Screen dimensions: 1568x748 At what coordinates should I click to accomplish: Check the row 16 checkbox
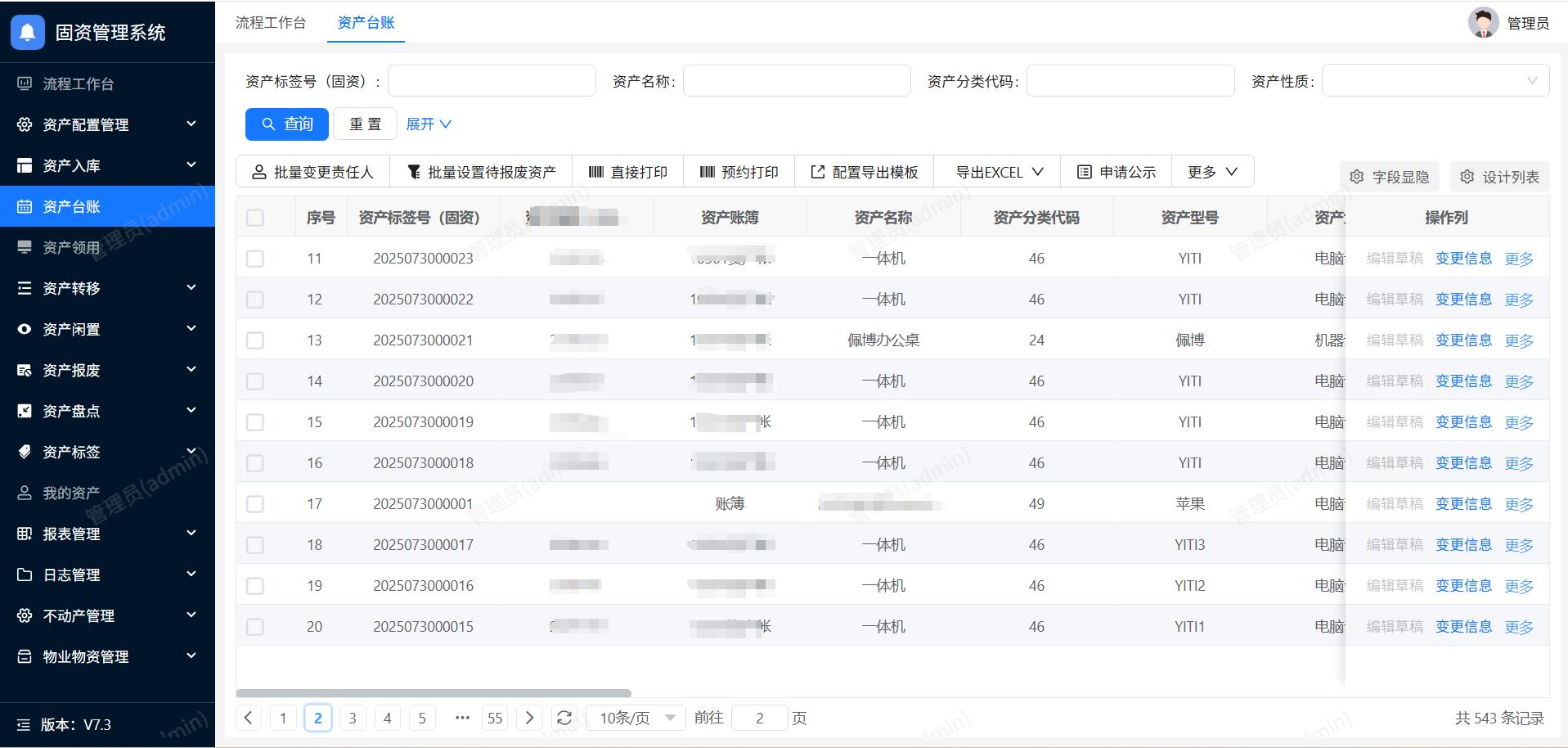coord(255,463)
